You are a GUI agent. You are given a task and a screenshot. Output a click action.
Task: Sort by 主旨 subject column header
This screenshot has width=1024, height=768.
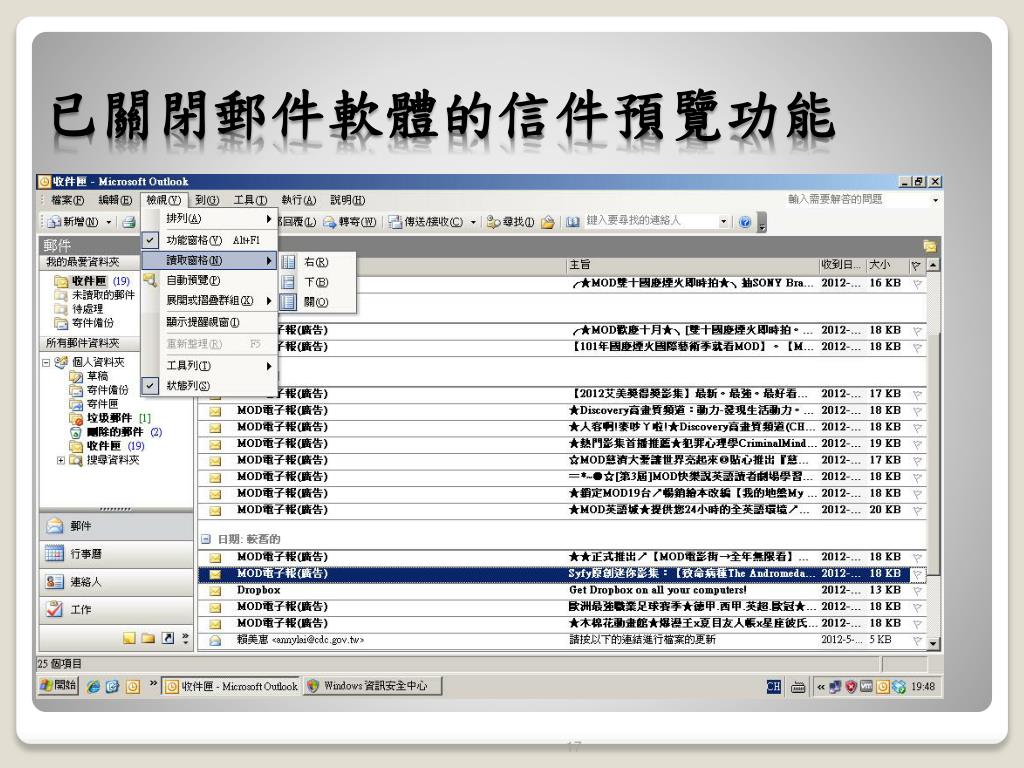coord(693,264)
